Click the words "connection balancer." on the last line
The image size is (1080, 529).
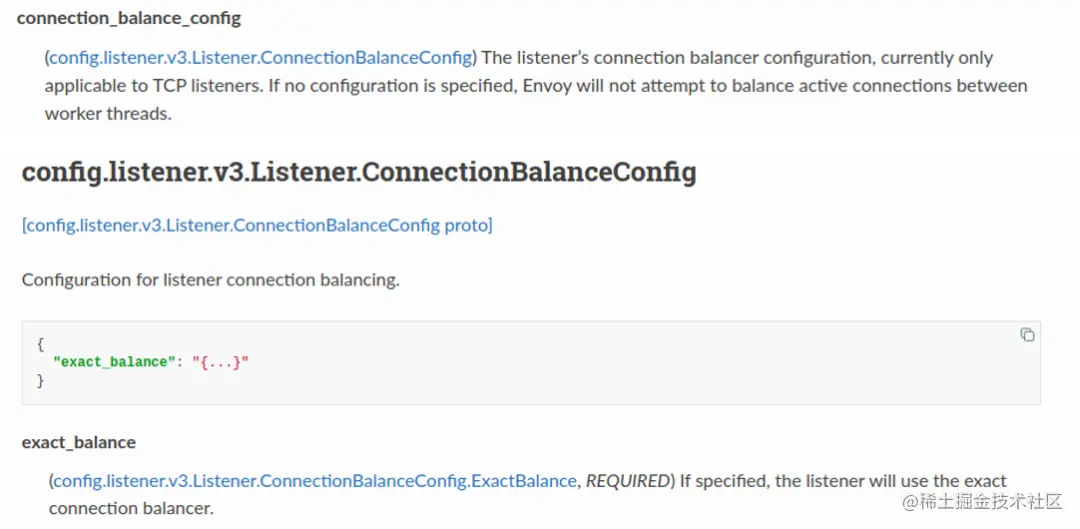click(x=131, y=508)
